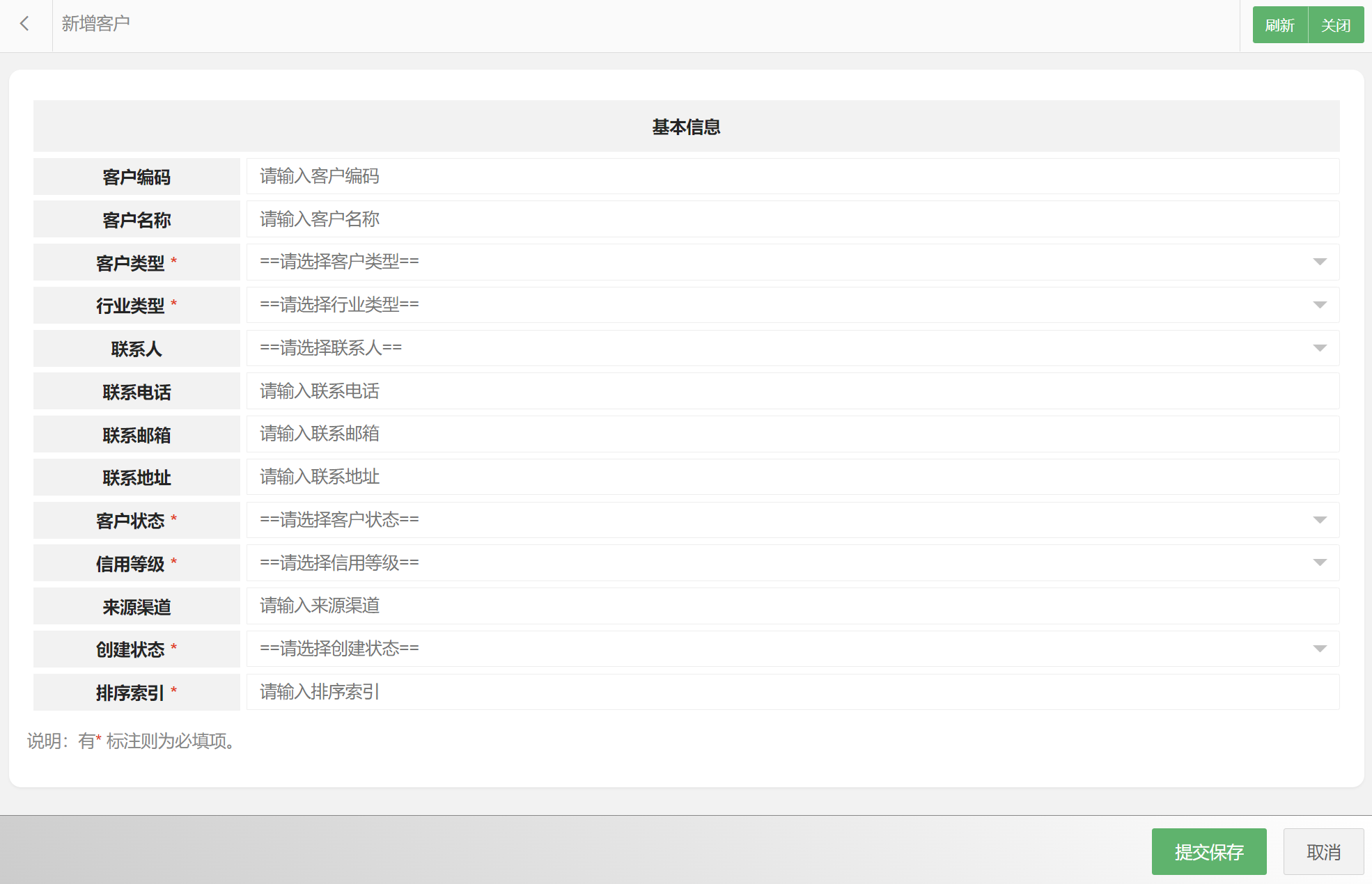Focus the 客户编码 input field
This screenshot has height=884, width=1372.
(x=792, y=177)
